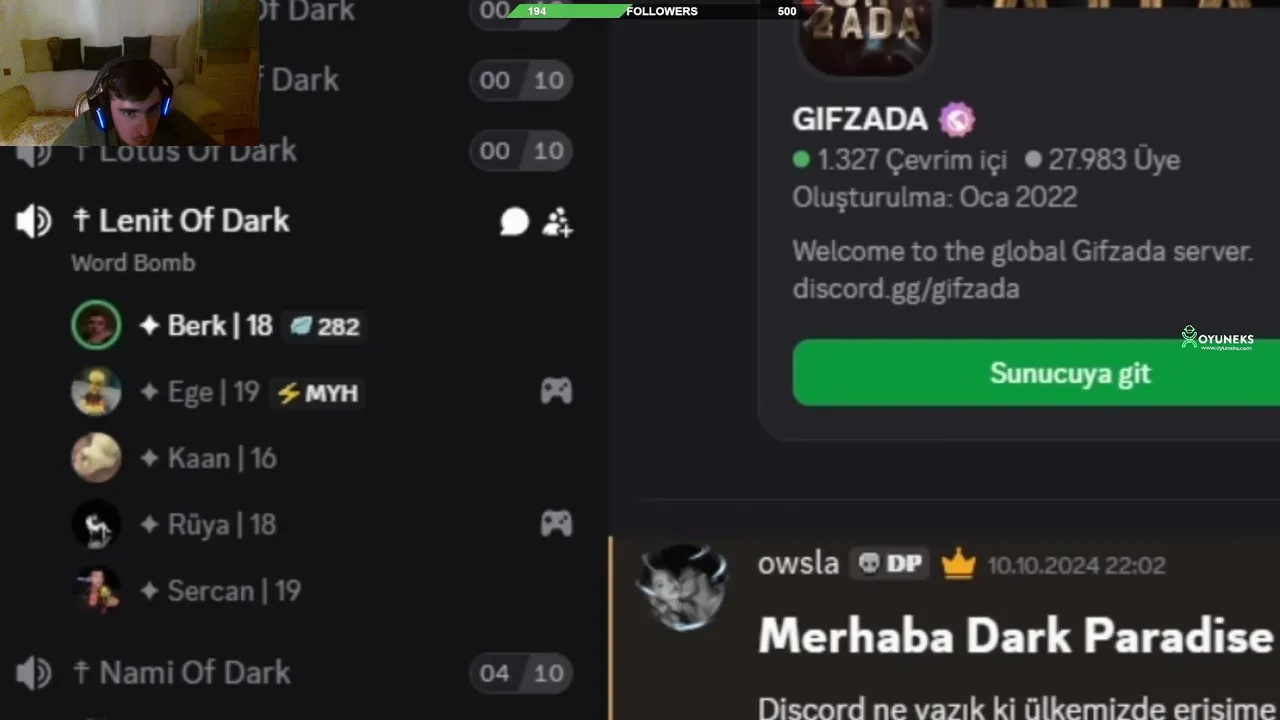
Task: Click owsla's profile avatar in the message
Action: [683, 588]
